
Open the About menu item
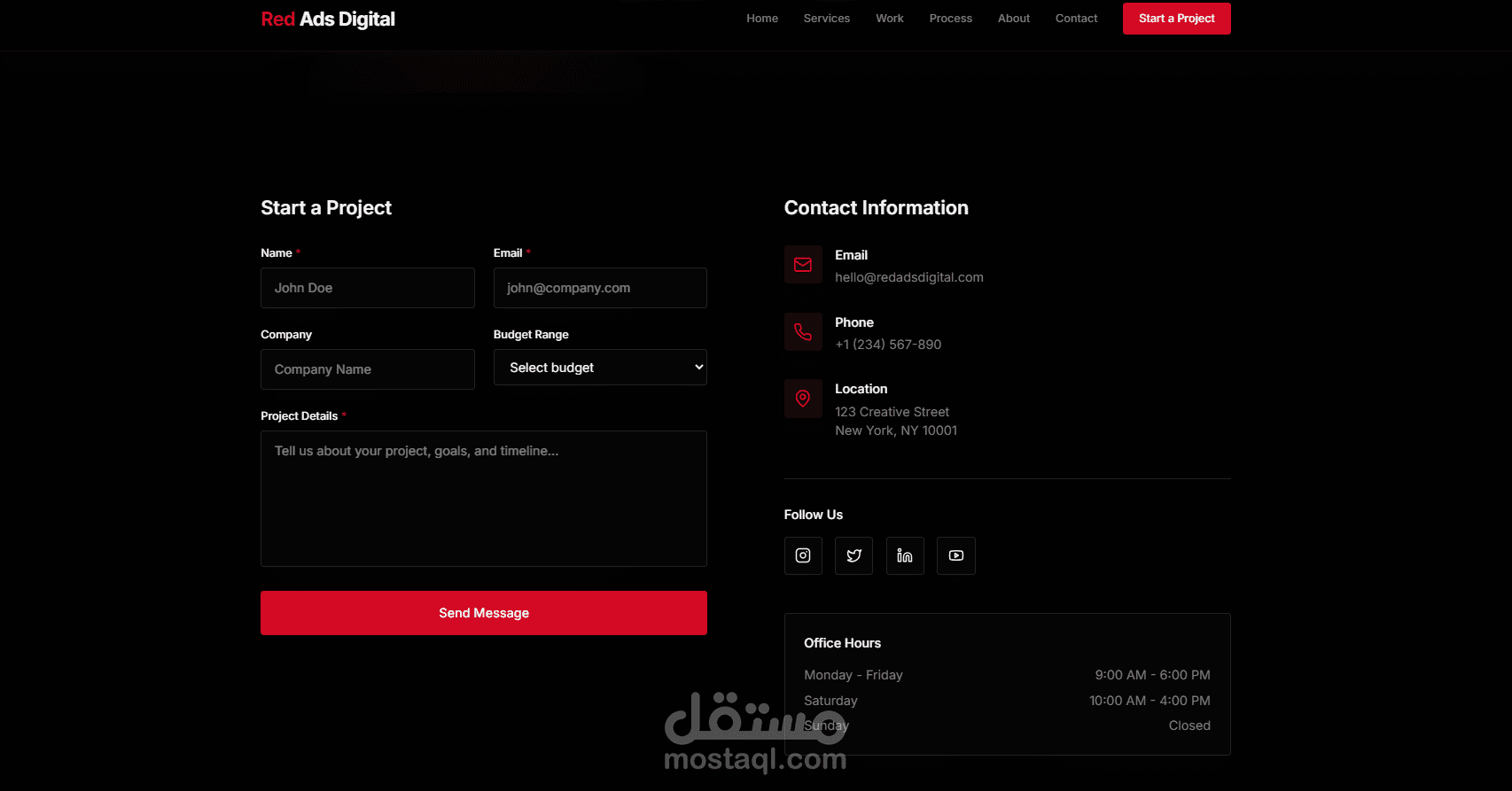pyautogui.click(x=1014, y=19)
